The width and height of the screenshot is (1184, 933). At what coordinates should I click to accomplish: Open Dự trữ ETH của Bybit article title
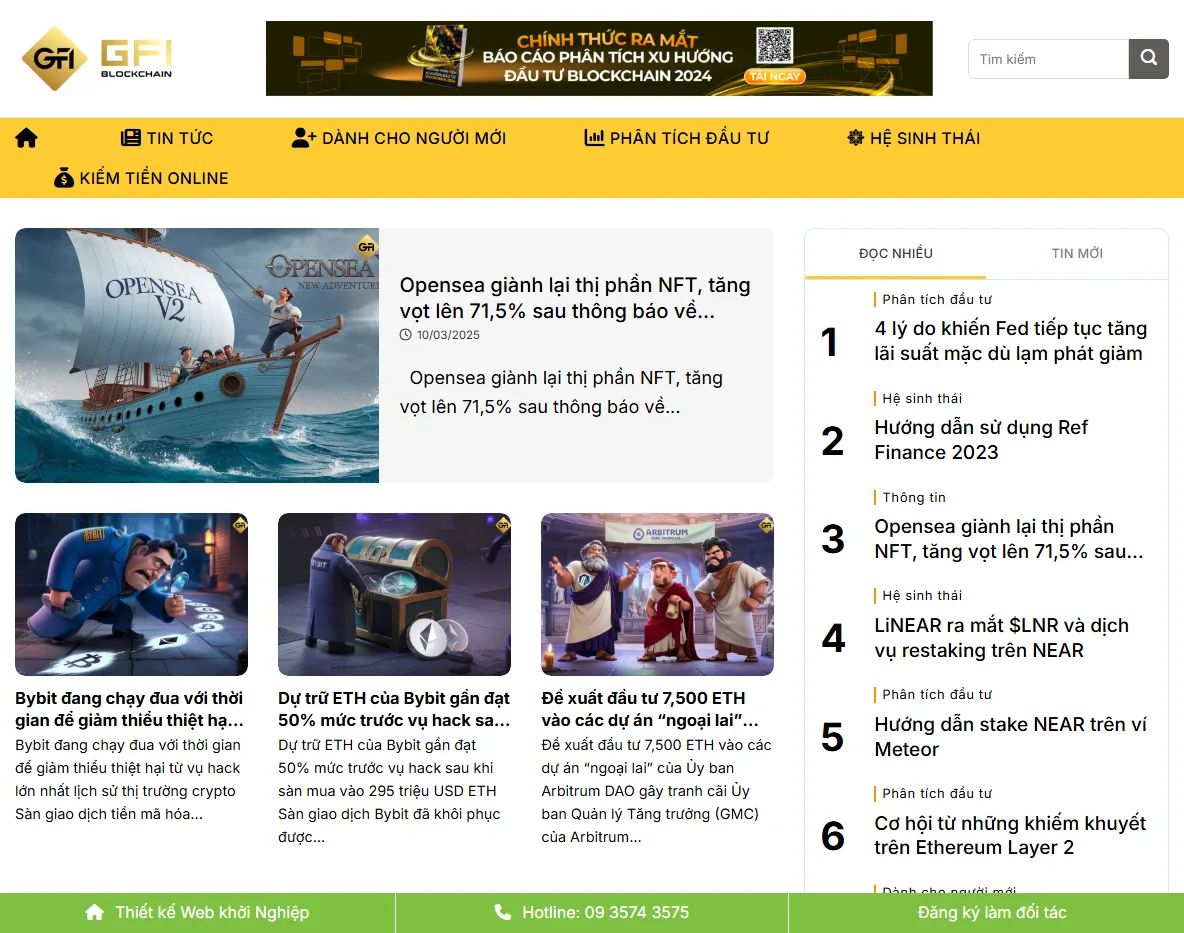[394, 709]
